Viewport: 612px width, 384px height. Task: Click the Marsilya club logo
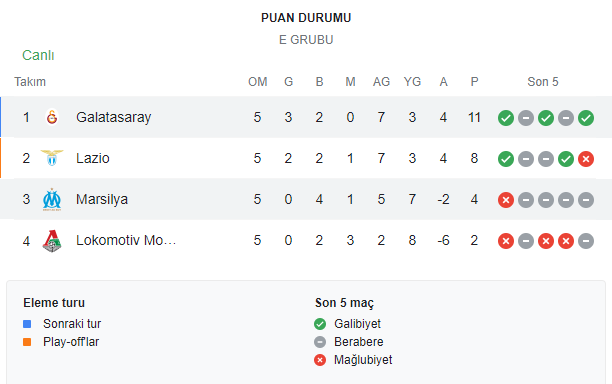click(x=52, y=199)
